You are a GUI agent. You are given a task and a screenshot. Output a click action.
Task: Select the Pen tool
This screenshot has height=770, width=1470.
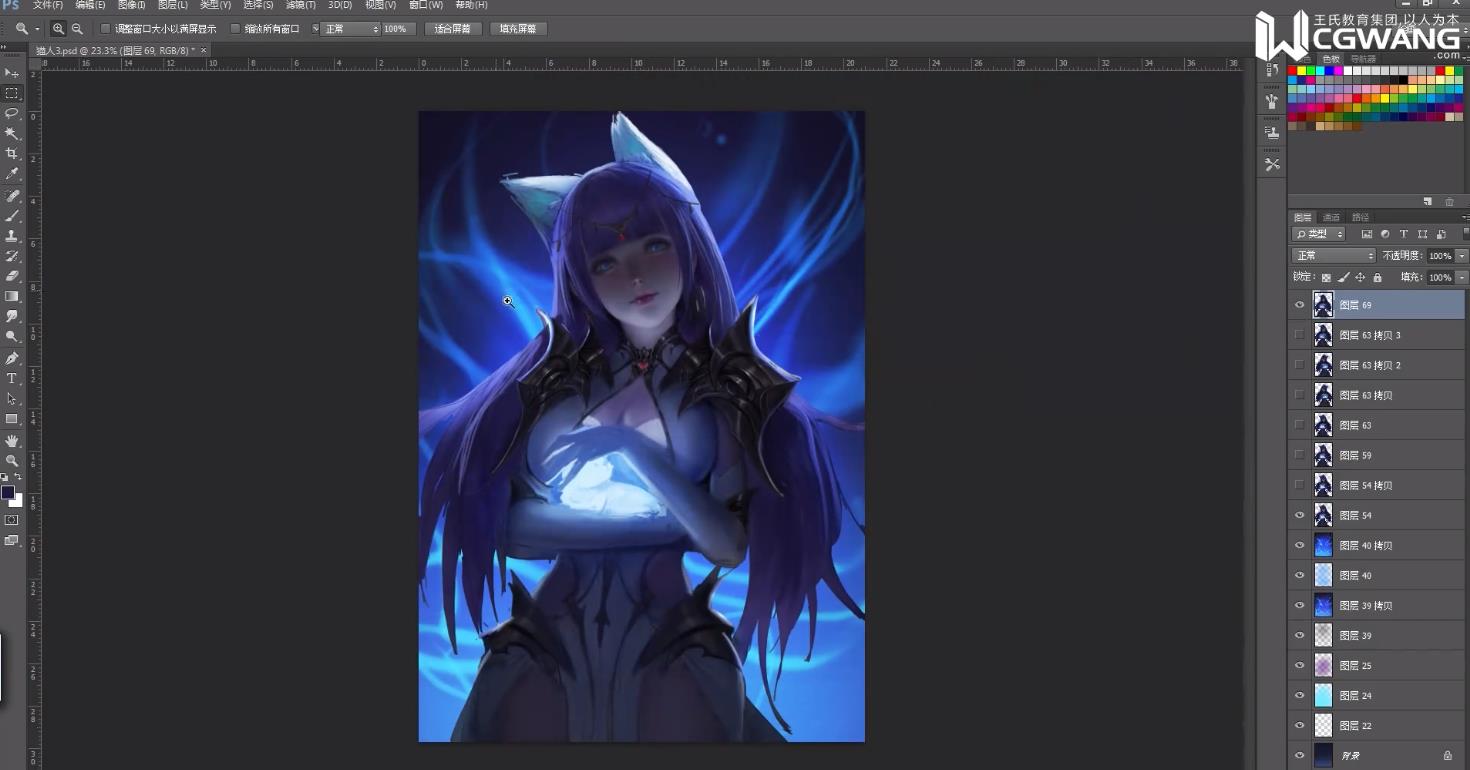[12, 358]
